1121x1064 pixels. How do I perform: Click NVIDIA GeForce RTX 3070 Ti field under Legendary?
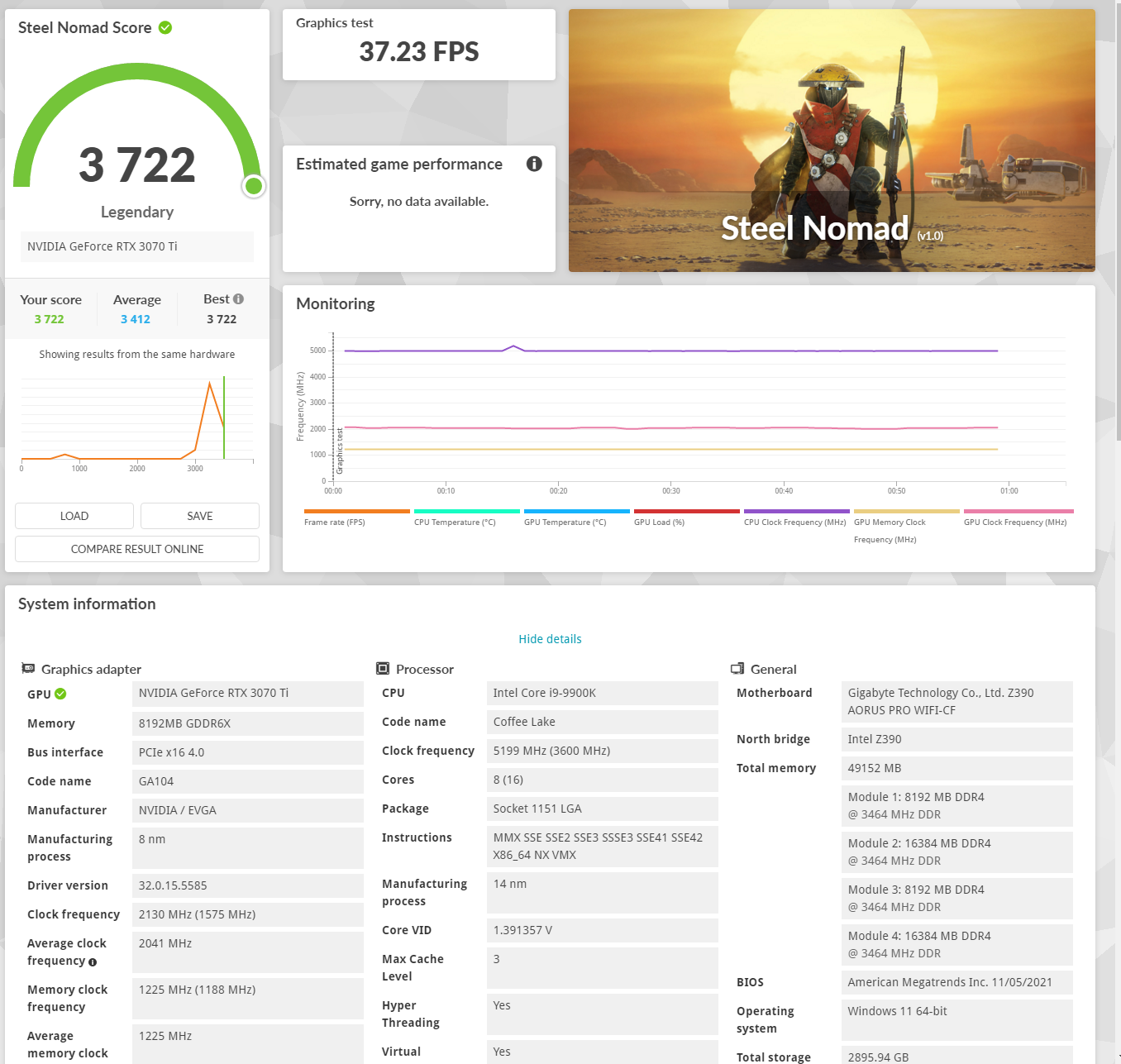pos(137,246)
